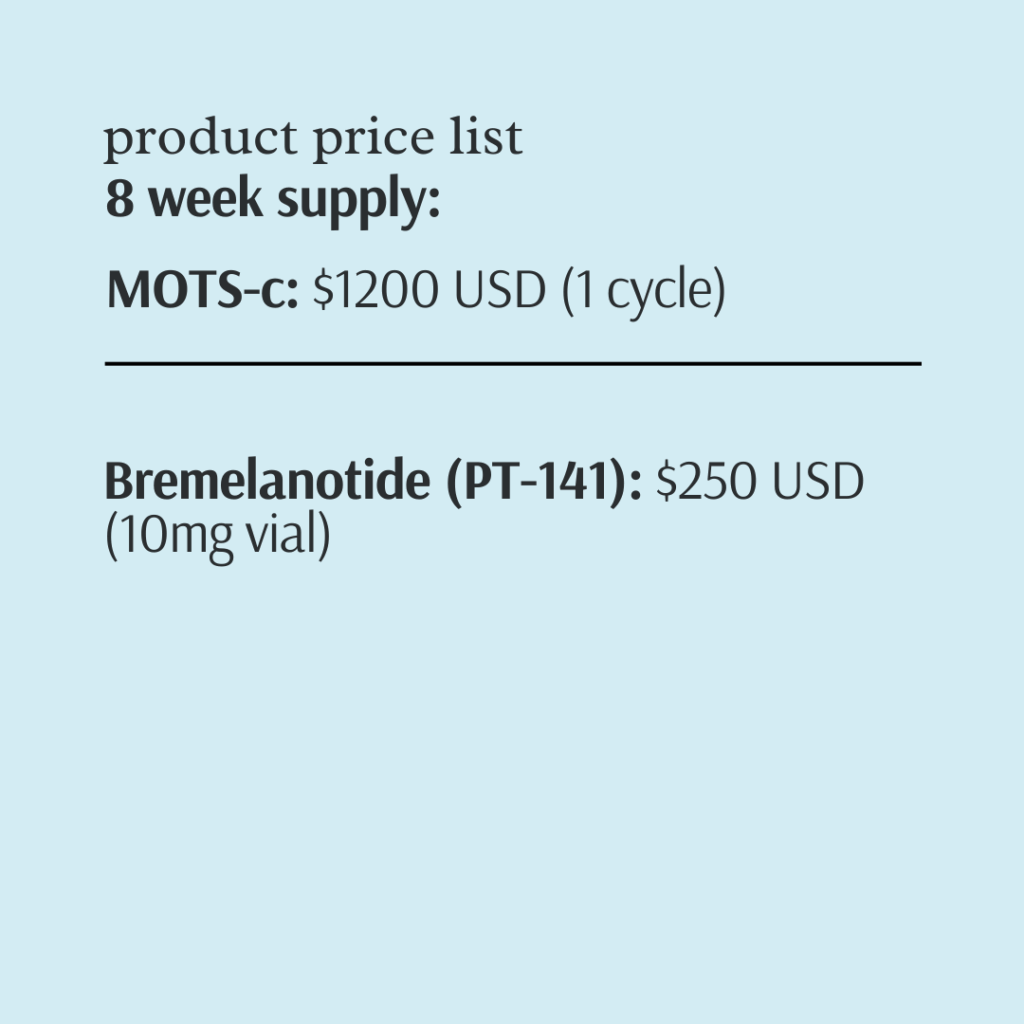
Task: Click the bold word "Bremelanotide"
Action: click(267, 481)
